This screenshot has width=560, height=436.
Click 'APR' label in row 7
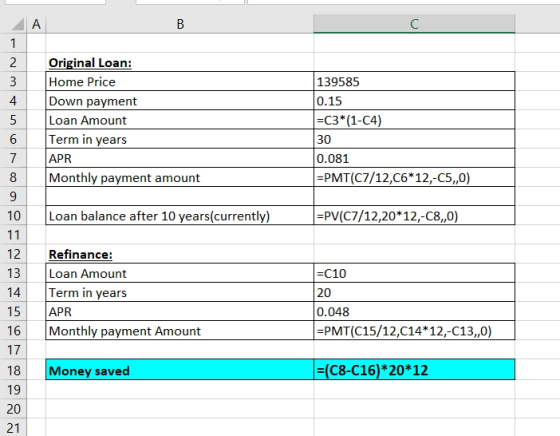point(180,158)
